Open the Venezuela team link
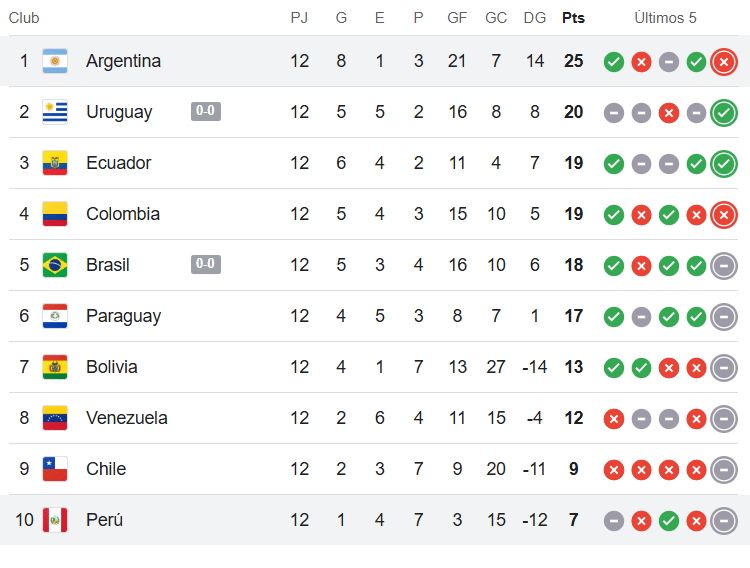 point(127,418)
